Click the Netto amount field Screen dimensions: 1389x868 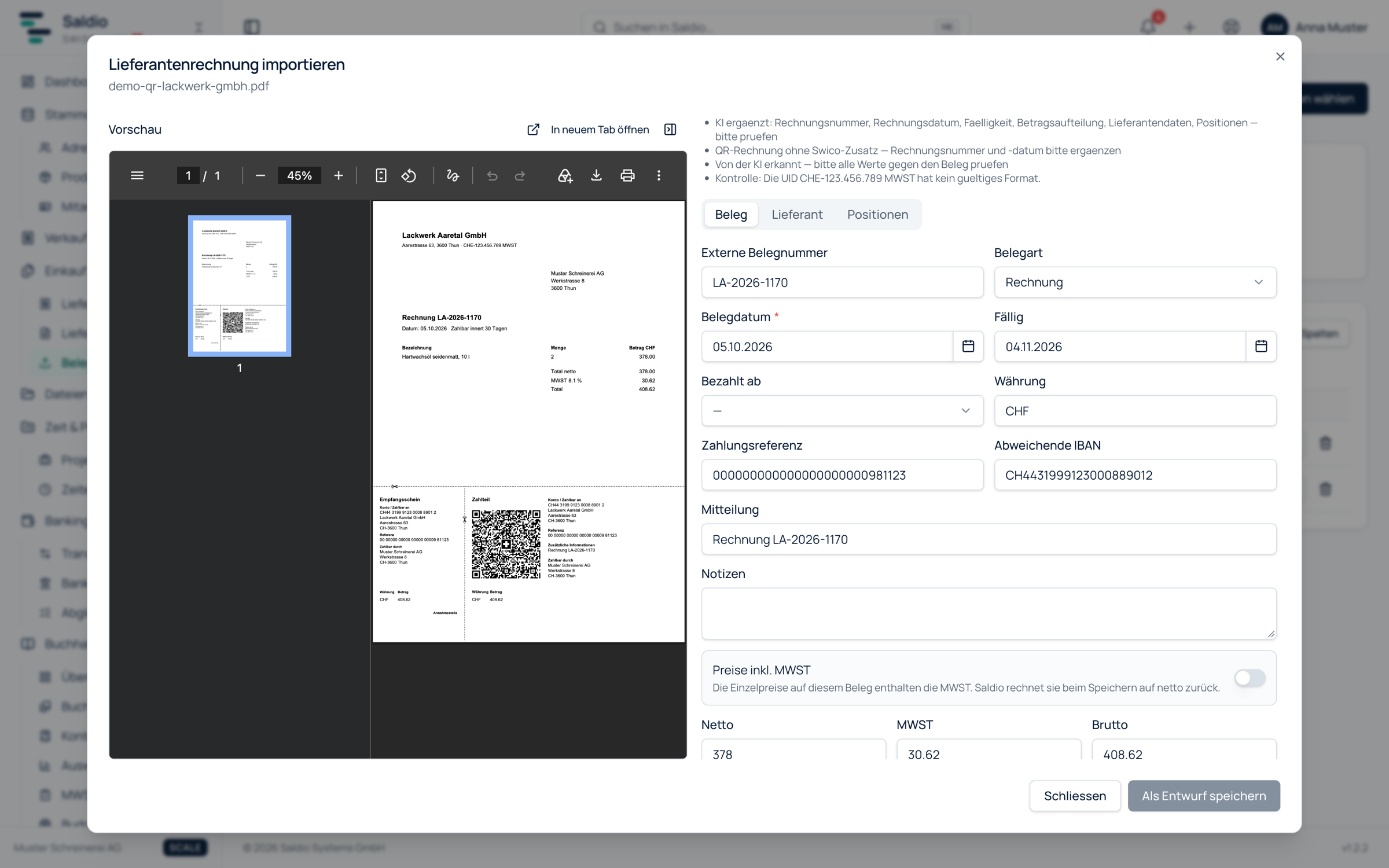click(793, 750)
